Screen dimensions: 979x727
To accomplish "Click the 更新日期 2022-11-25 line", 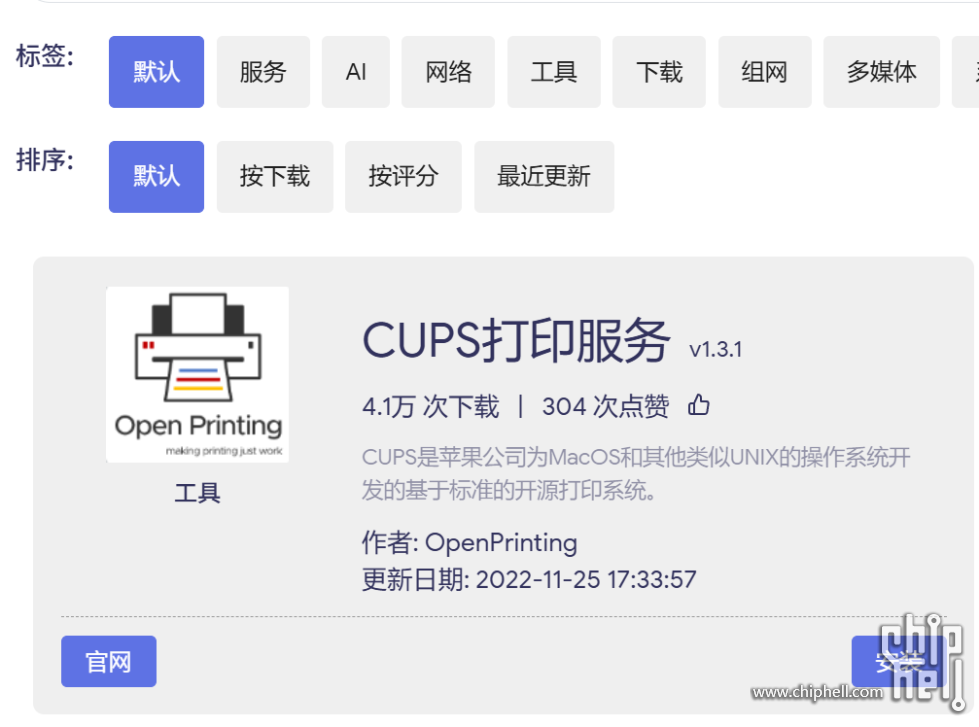I will click(529, 580).
